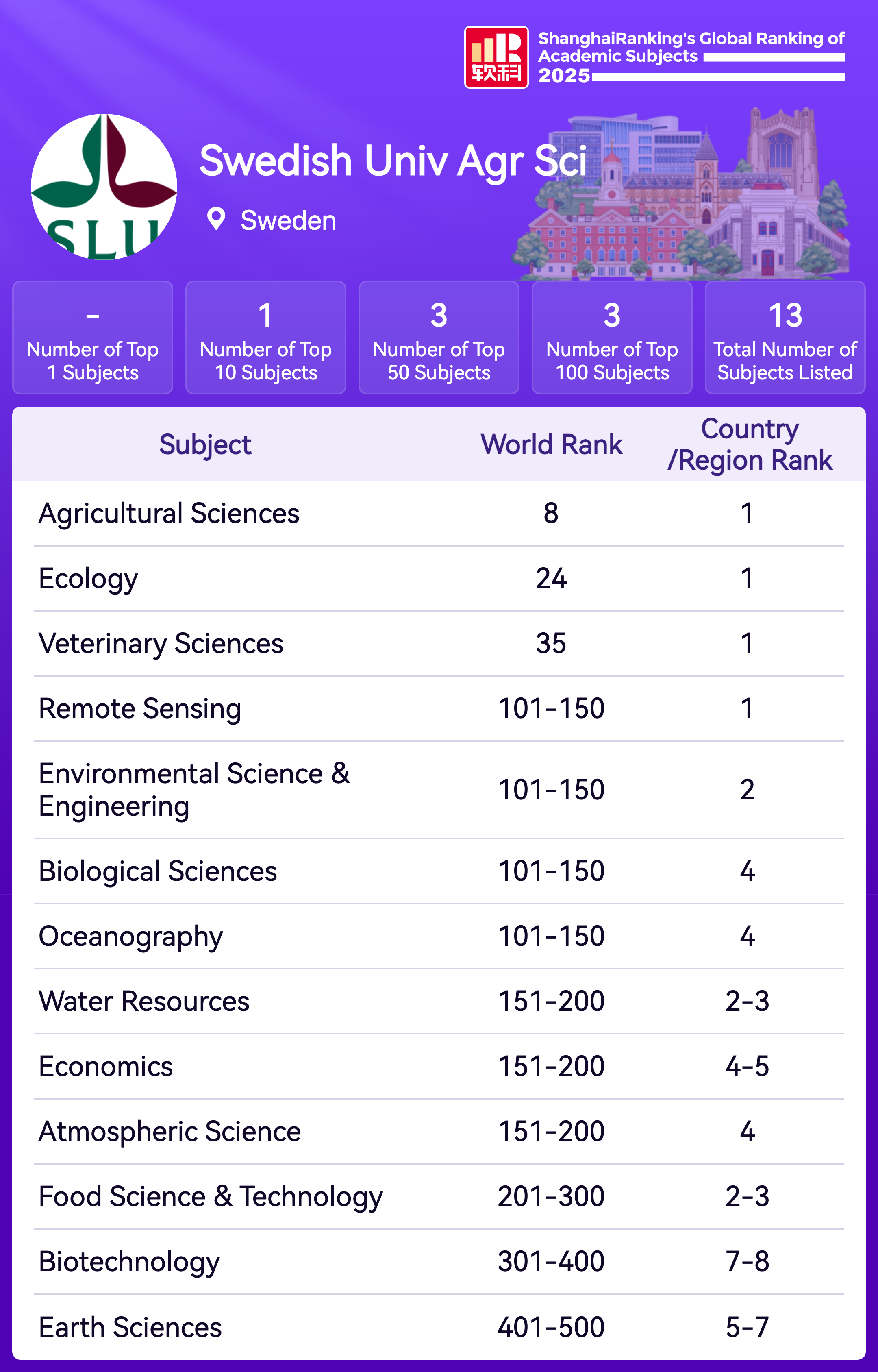Click Environmental Science & Engineering subject

[194, 790]
